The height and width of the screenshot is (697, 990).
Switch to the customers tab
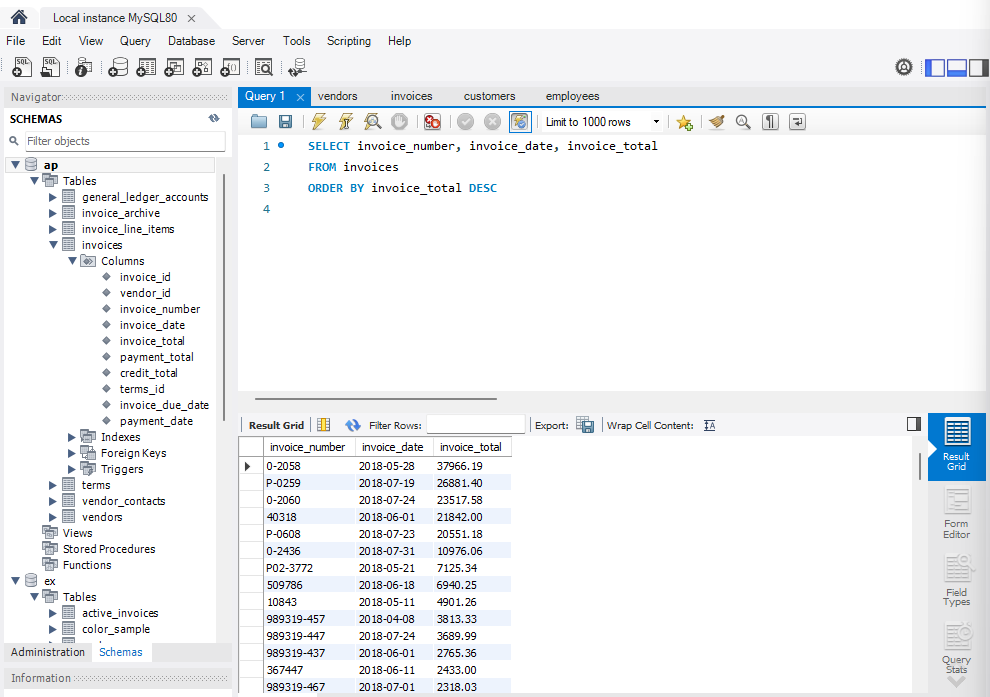pyautogui.click(x=489, y=96)
